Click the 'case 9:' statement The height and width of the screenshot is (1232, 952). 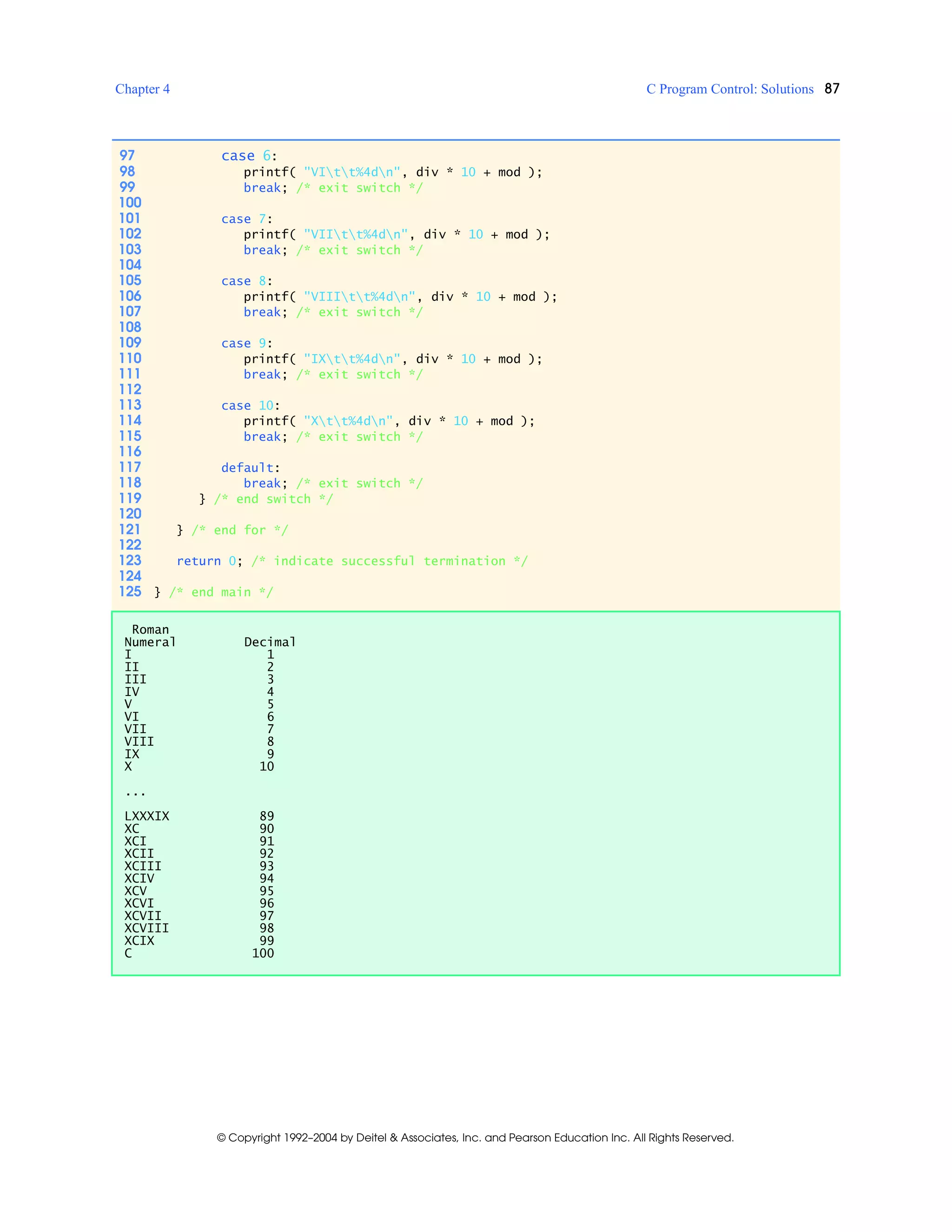point(247,344)
